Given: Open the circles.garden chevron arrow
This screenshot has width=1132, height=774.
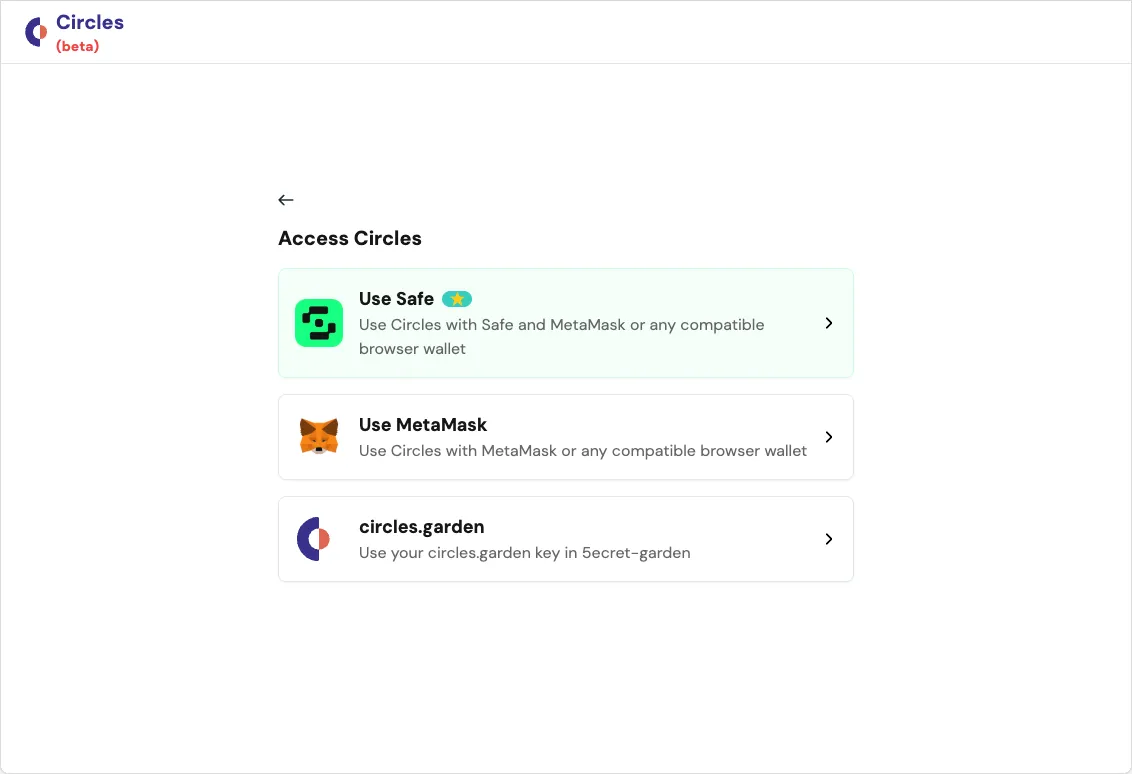Looking at the screenshot, I should (x=829, y=539).
